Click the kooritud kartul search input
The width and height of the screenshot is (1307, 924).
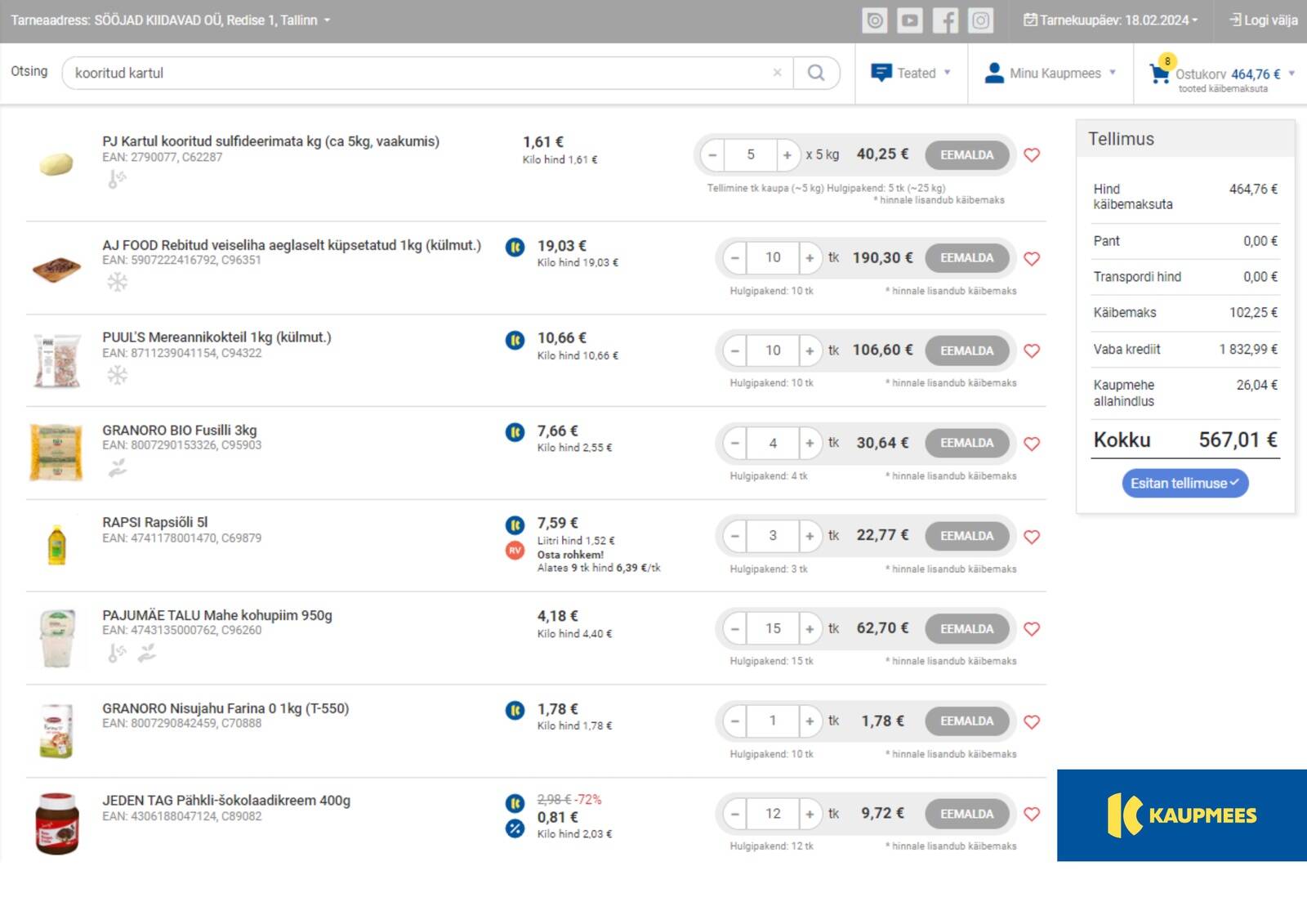[417, 73]
